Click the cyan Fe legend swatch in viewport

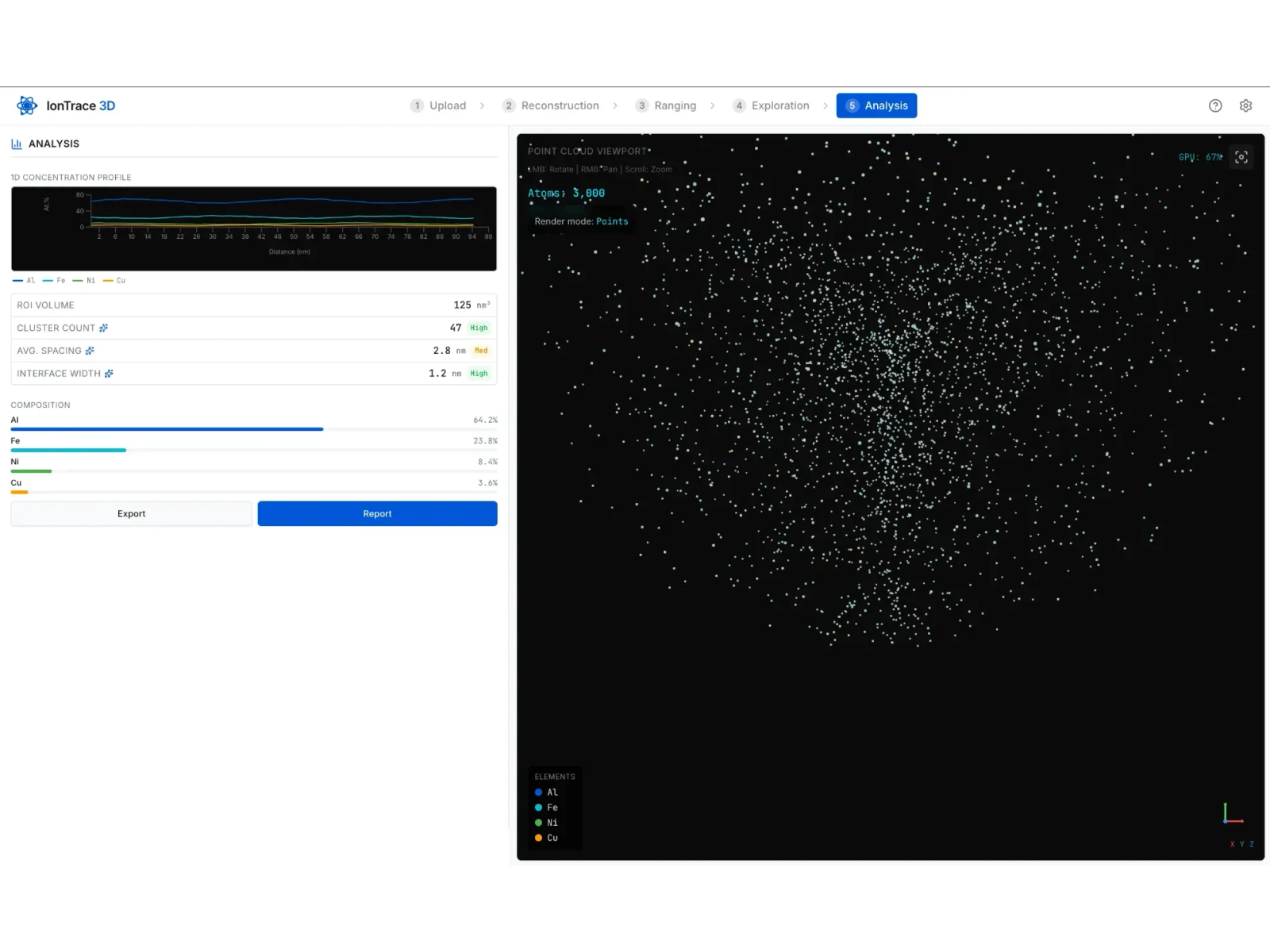(x=538, y=808)
